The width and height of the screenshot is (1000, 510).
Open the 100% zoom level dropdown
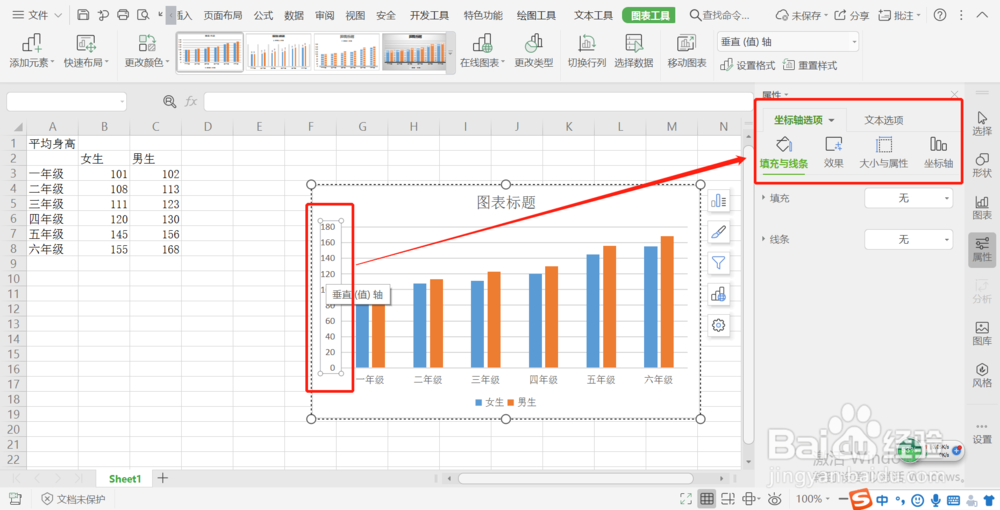click(813, 499)
